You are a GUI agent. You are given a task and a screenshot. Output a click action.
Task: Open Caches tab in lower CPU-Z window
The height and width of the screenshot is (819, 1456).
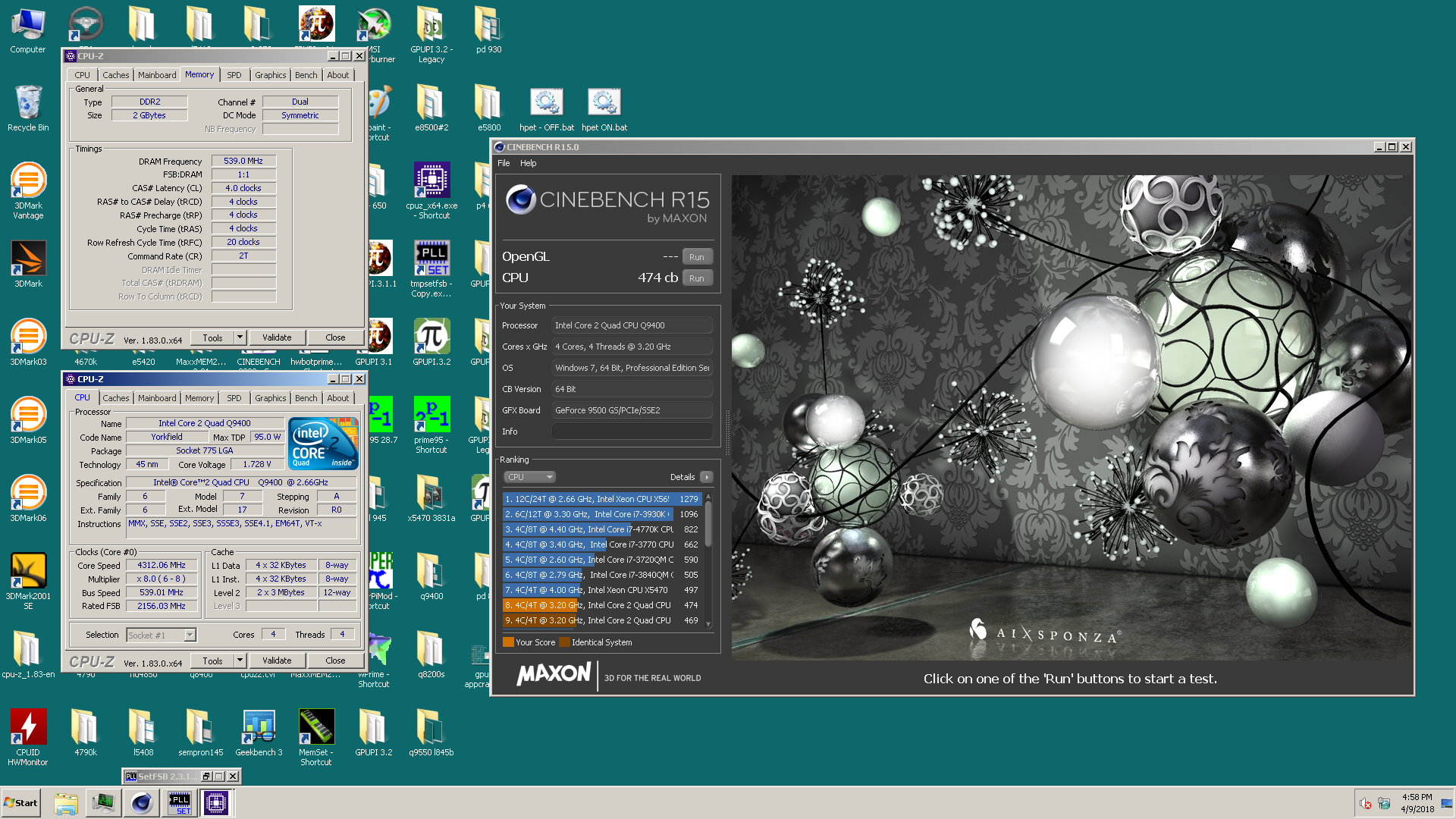(x=116, y=398)
